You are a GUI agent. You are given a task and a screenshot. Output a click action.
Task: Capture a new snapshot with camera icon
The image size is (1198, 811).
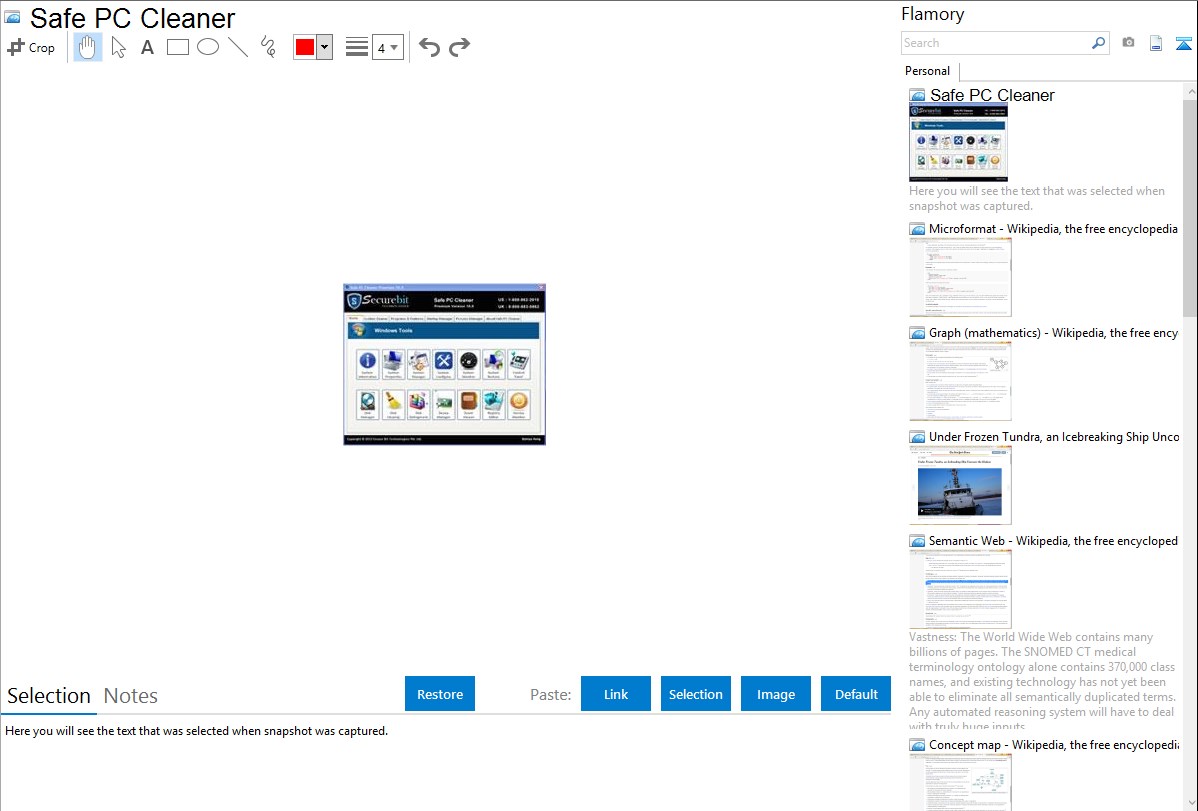tap(1128, 43)
